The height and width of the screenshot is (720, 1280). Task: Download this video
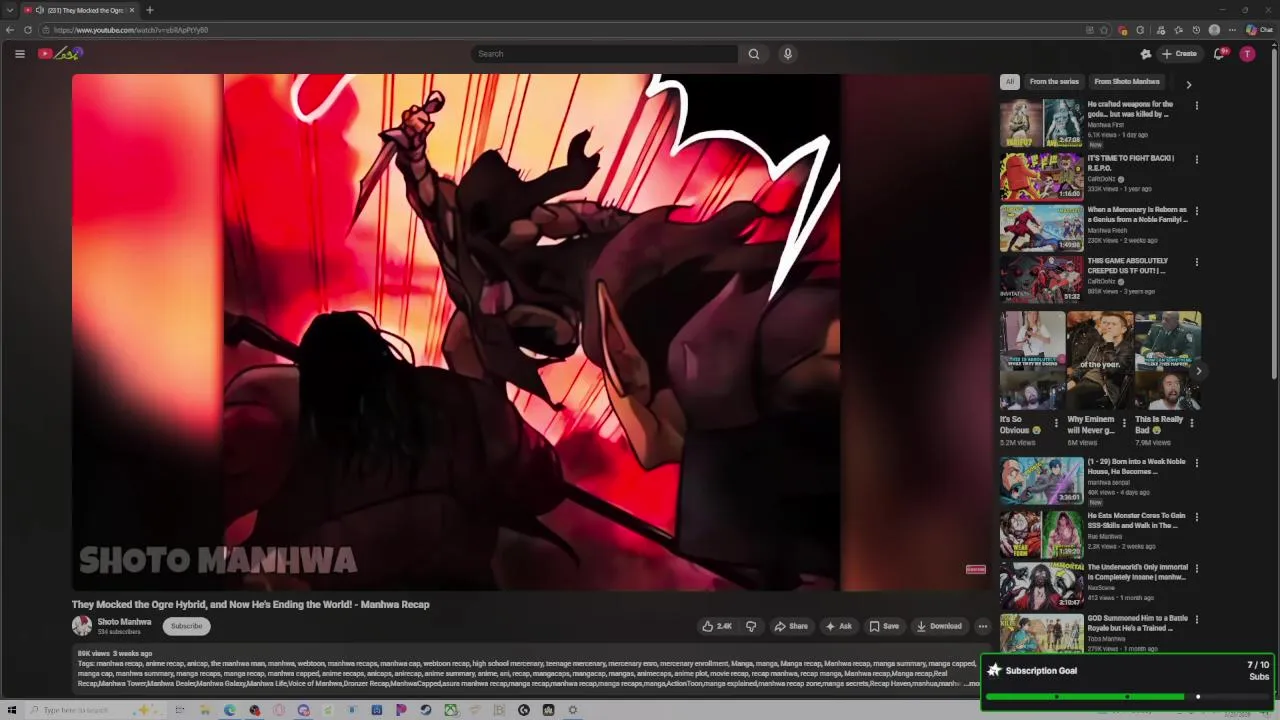point(939,626)
